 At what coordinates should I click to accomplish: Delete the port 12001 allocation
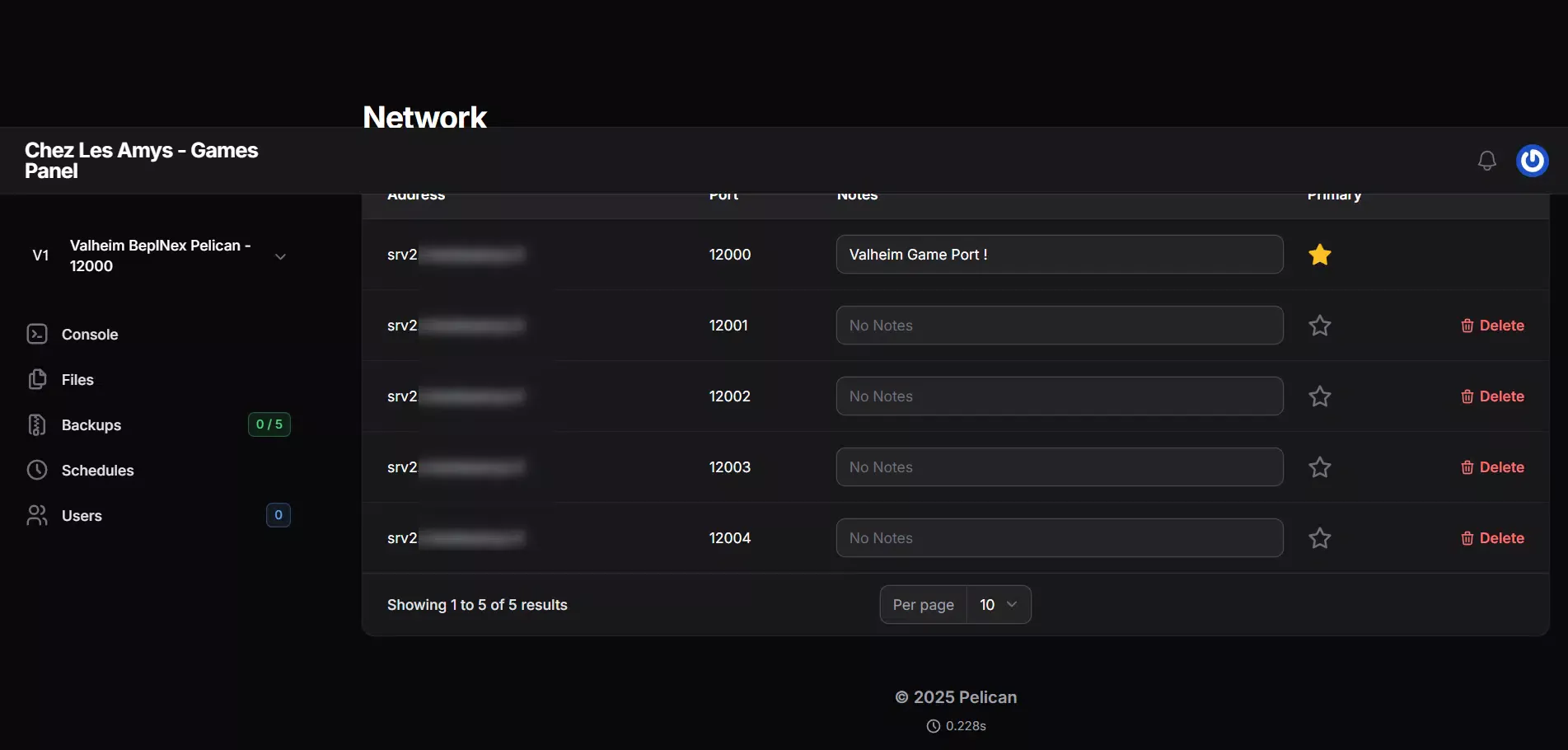(x=1492, y=326)
